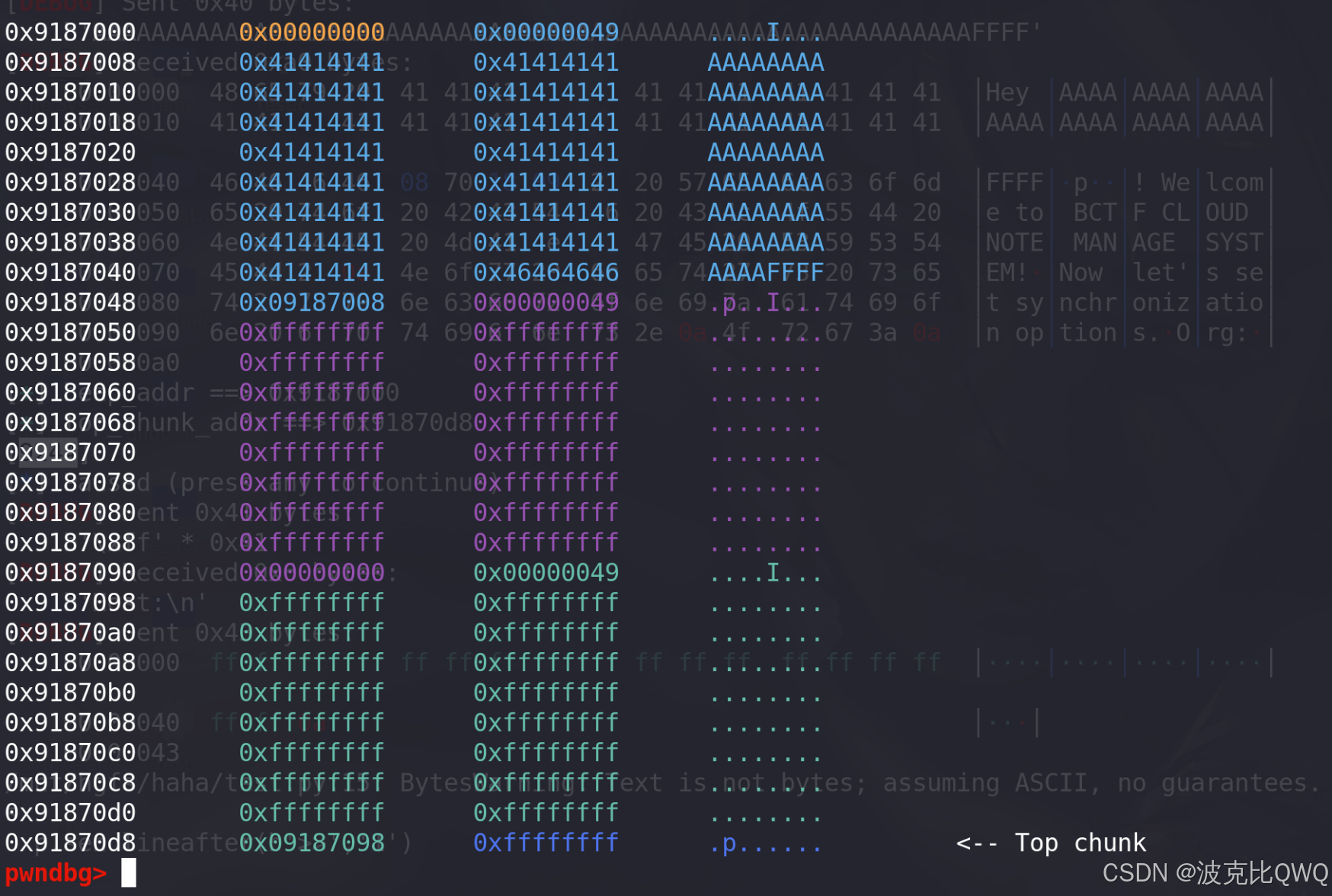
Task: Select address 0x9187030
Action: pyautogui.click(x=70, y=212)
